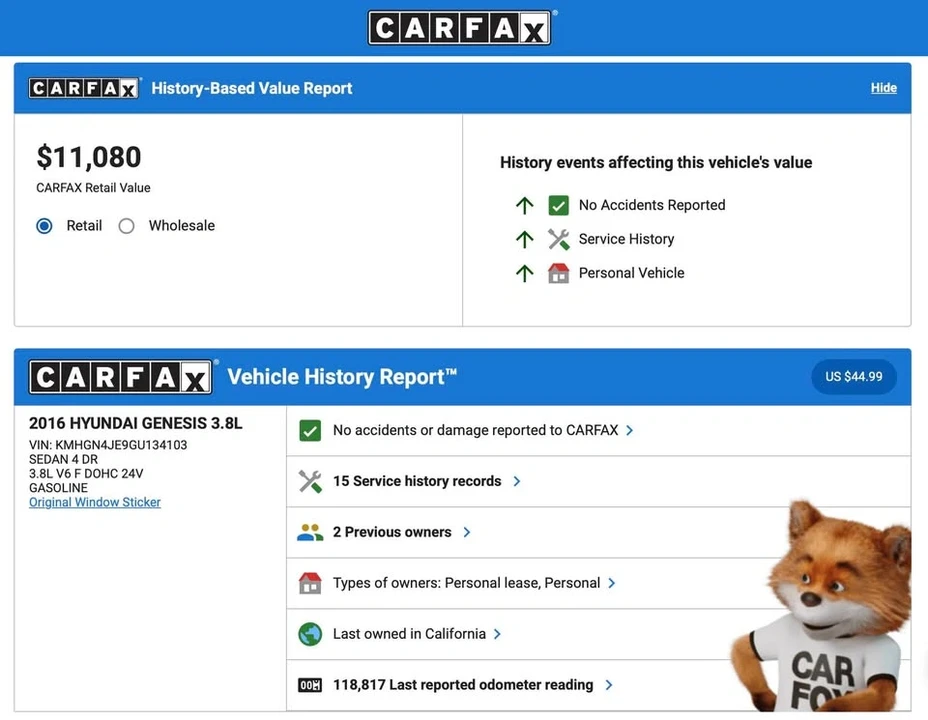Click up arrow next to No Accidents Reported

(x=524, y=205)
